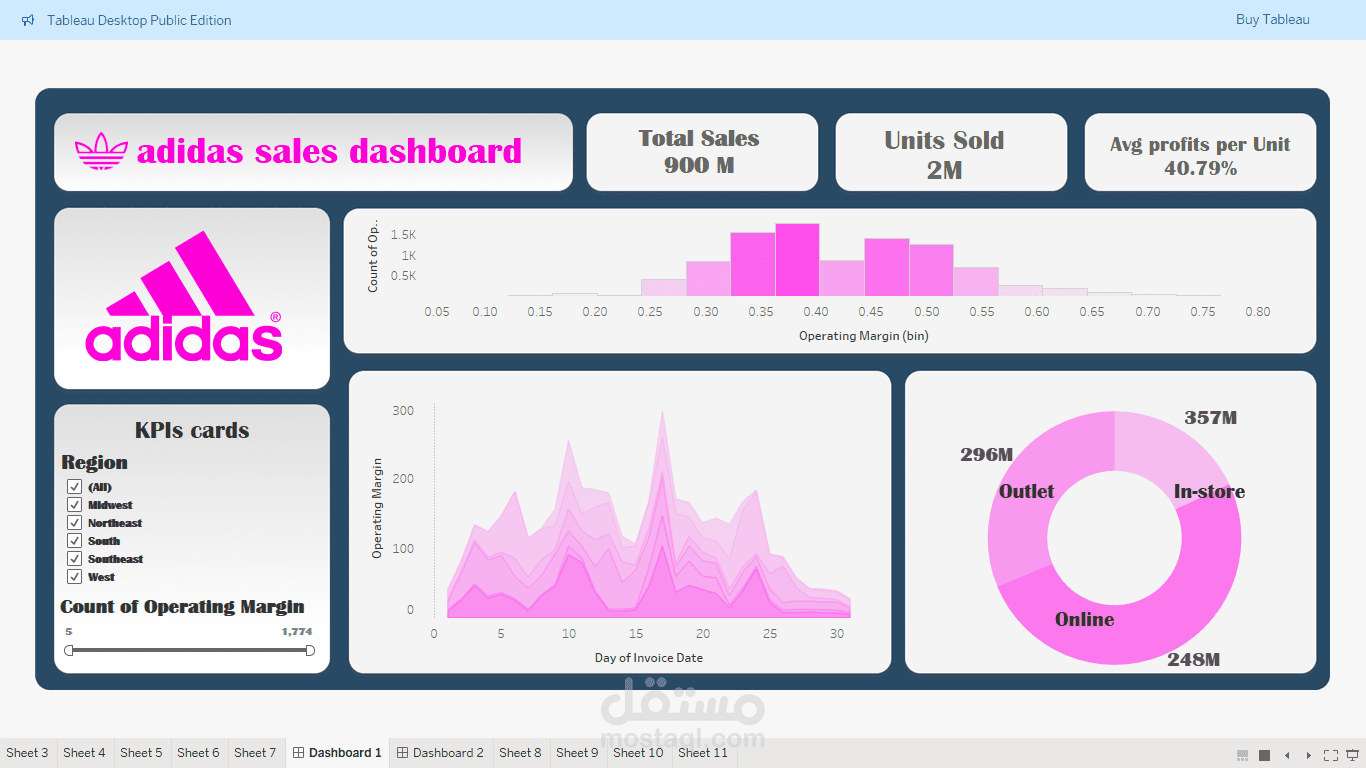Click the pink adidas trefoil icon in the title
This screenshot has width=1366, height=768.
pos(101,152)
